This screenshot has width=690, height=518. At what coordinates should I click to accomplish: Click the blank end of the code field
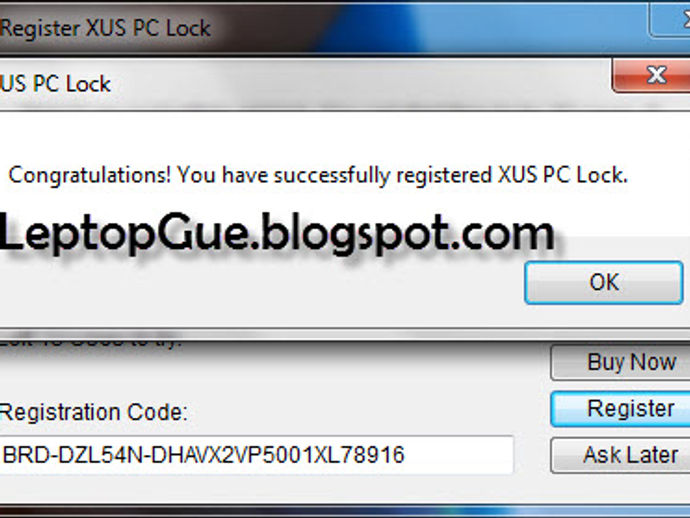pyautogui.click(x=458, y=455)
